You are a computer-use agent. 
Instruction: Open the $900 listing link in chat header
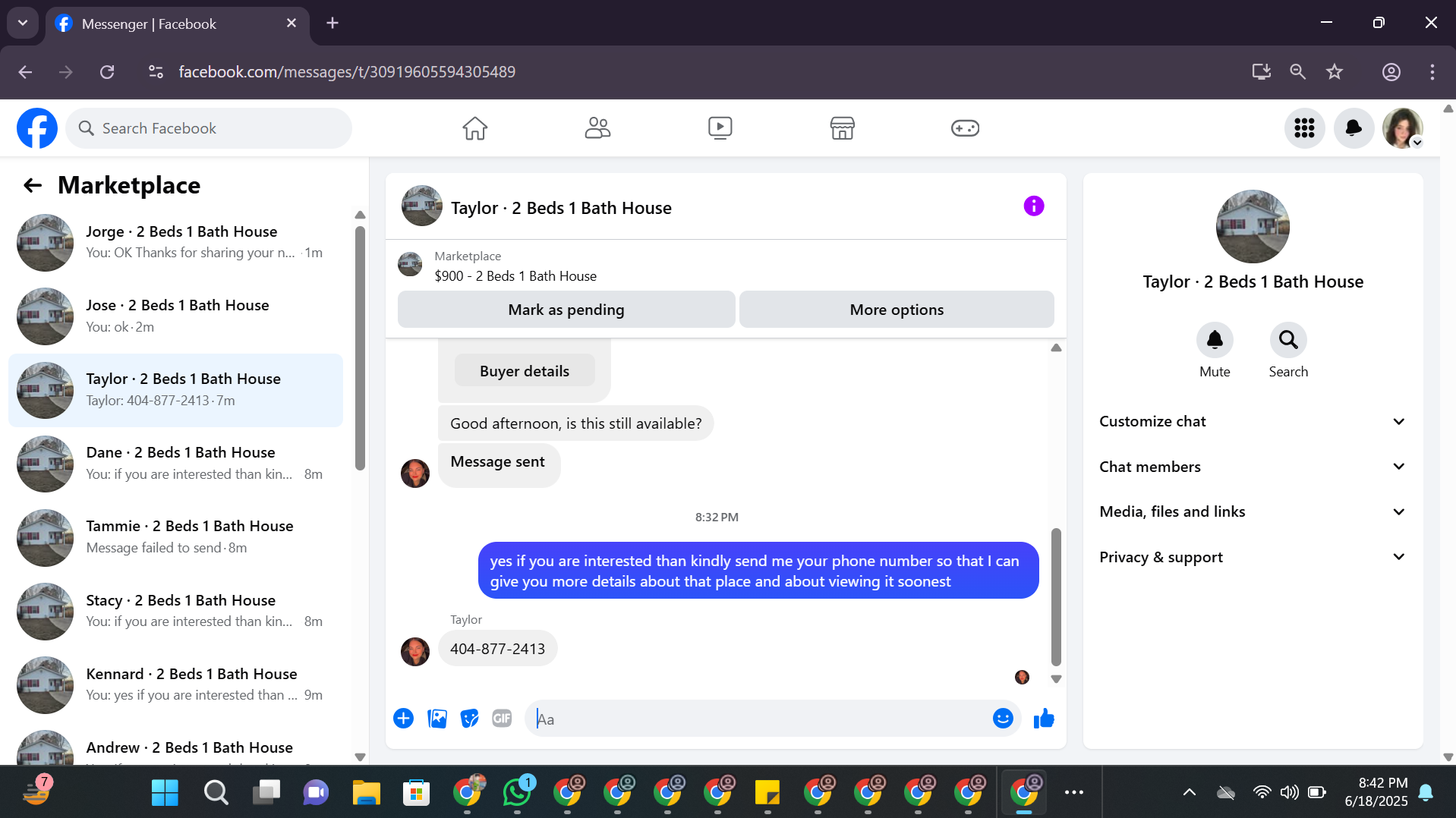point(515,276)
